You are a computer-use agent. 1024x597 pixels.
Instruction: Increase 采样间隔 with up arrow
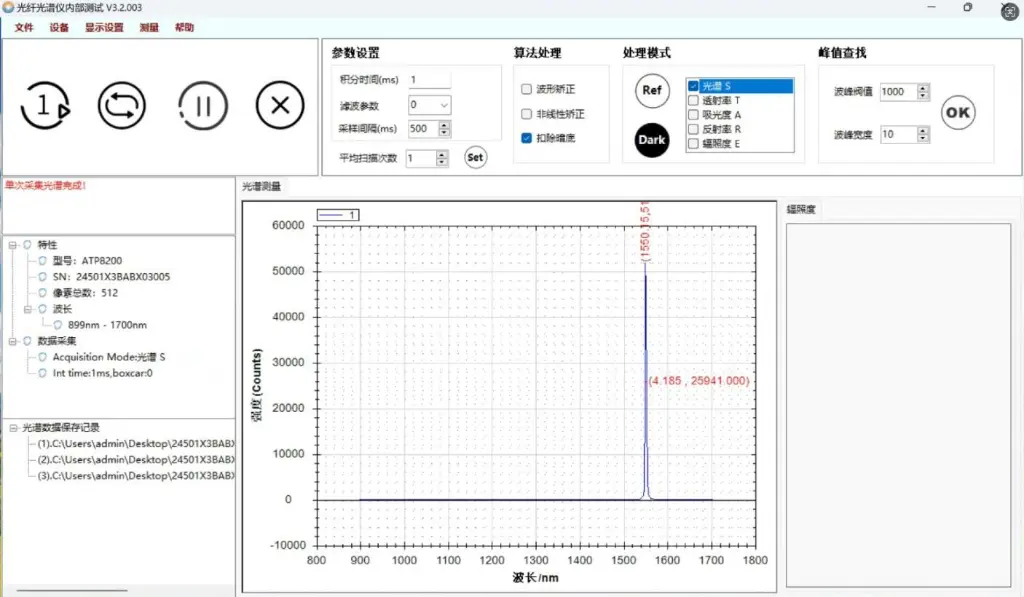[x=444, y=125]
